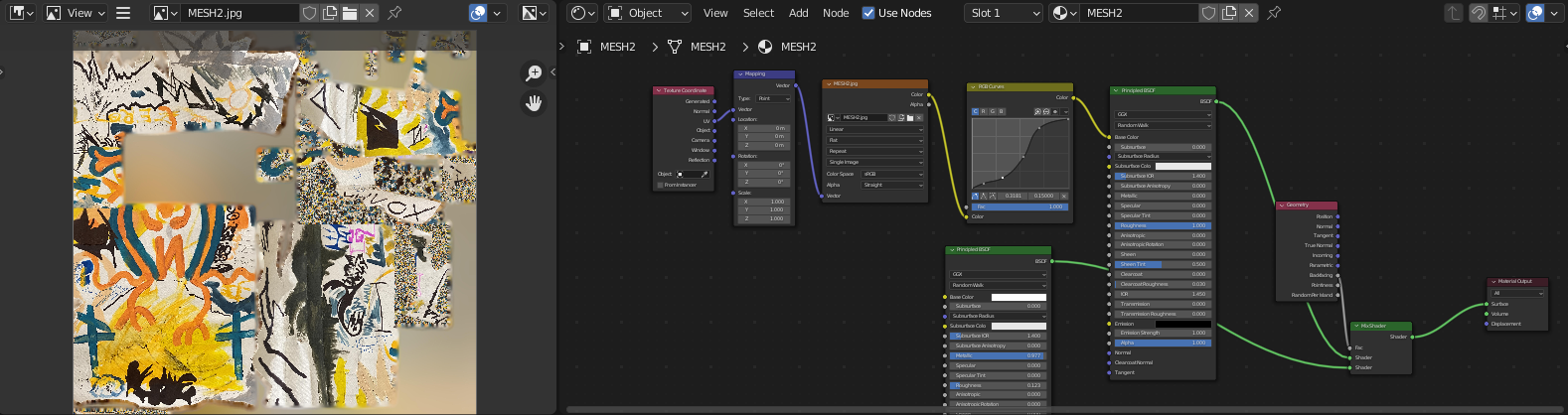The height and width of the screenshot is (415, 1568).
Task: Open the Mapping Type Point dropdown
Action: [773, 98]
